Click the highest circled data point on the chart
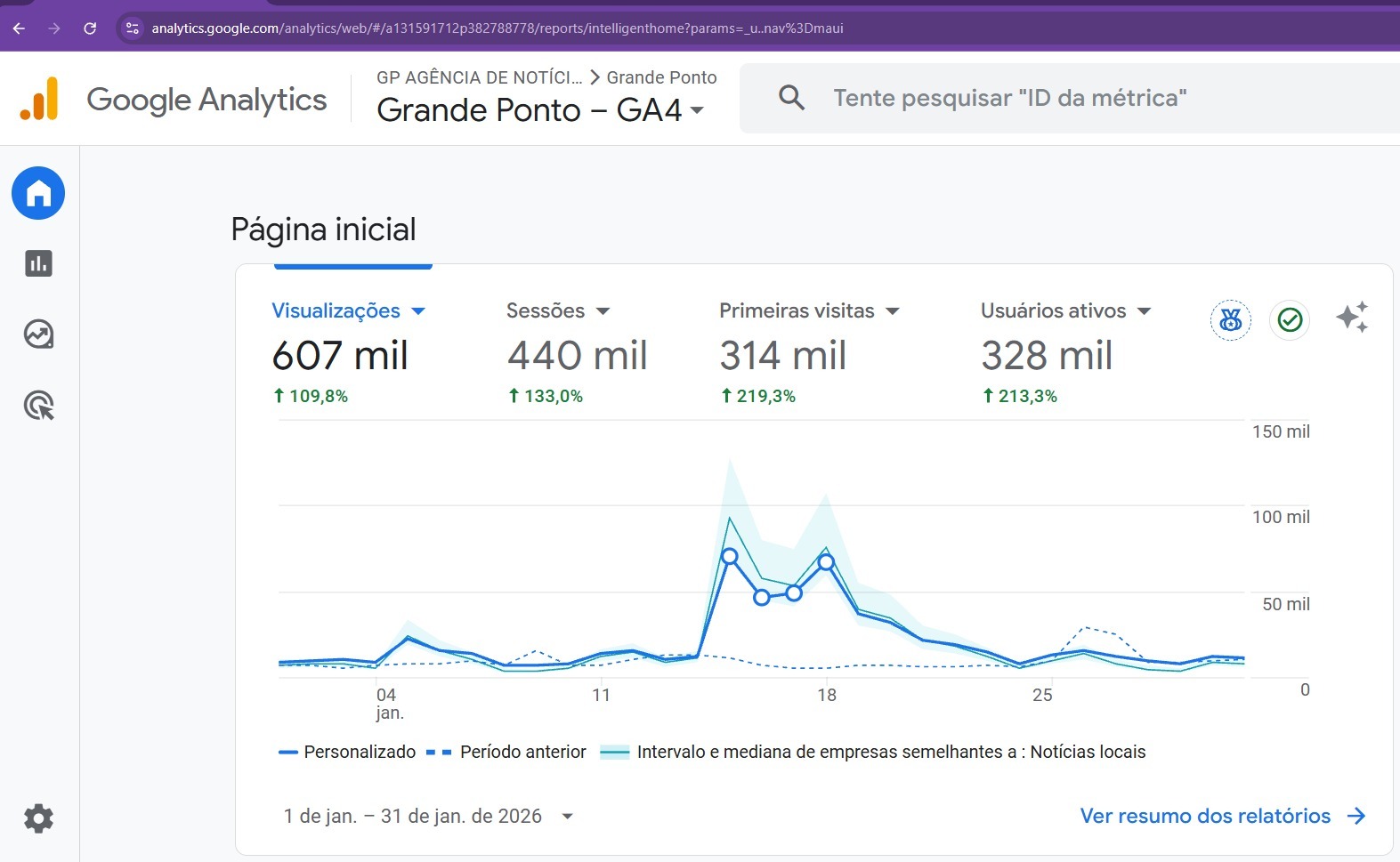Image resolution: width=1400 pixels, height=862 pixels. click(x=729, y=557)
